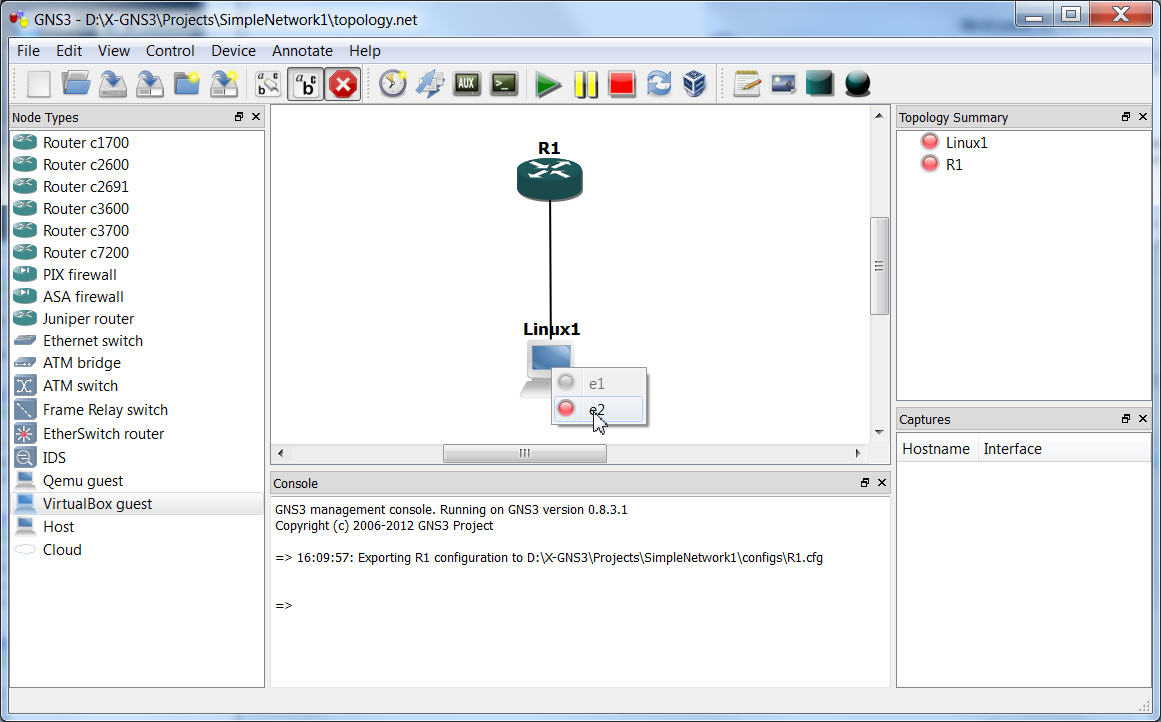Click the Insert picture icon
This screenshot has width=1161, height=722.
[x=783, y=84]
